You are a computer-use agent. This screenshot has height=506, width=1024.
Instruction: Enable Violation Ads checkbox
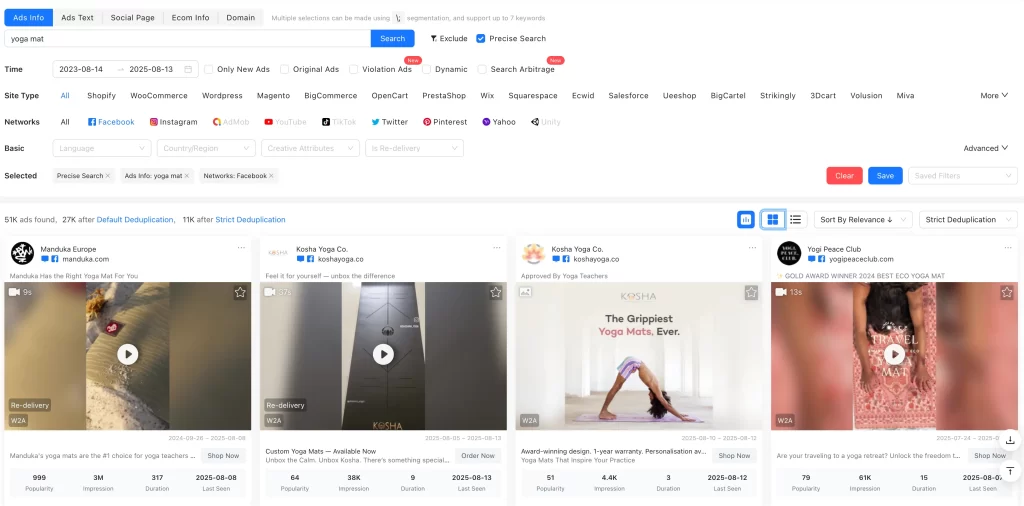pos(353,69)
